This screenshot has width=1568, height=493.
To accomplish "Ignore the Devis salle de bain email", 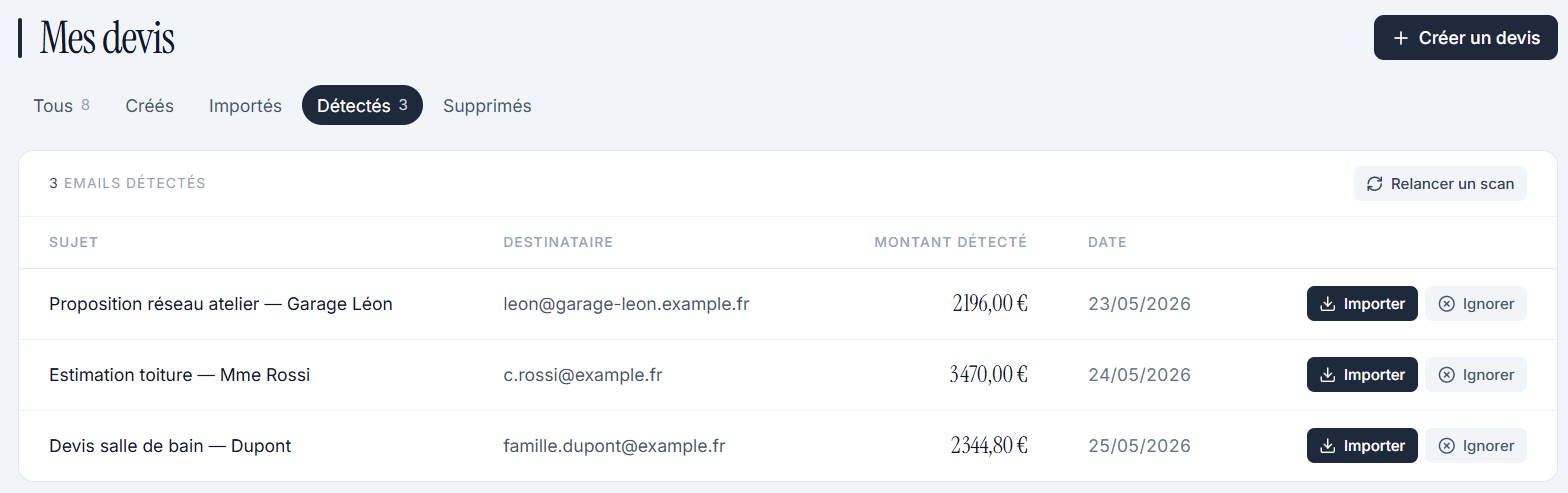I will (x=1476, y=446).
